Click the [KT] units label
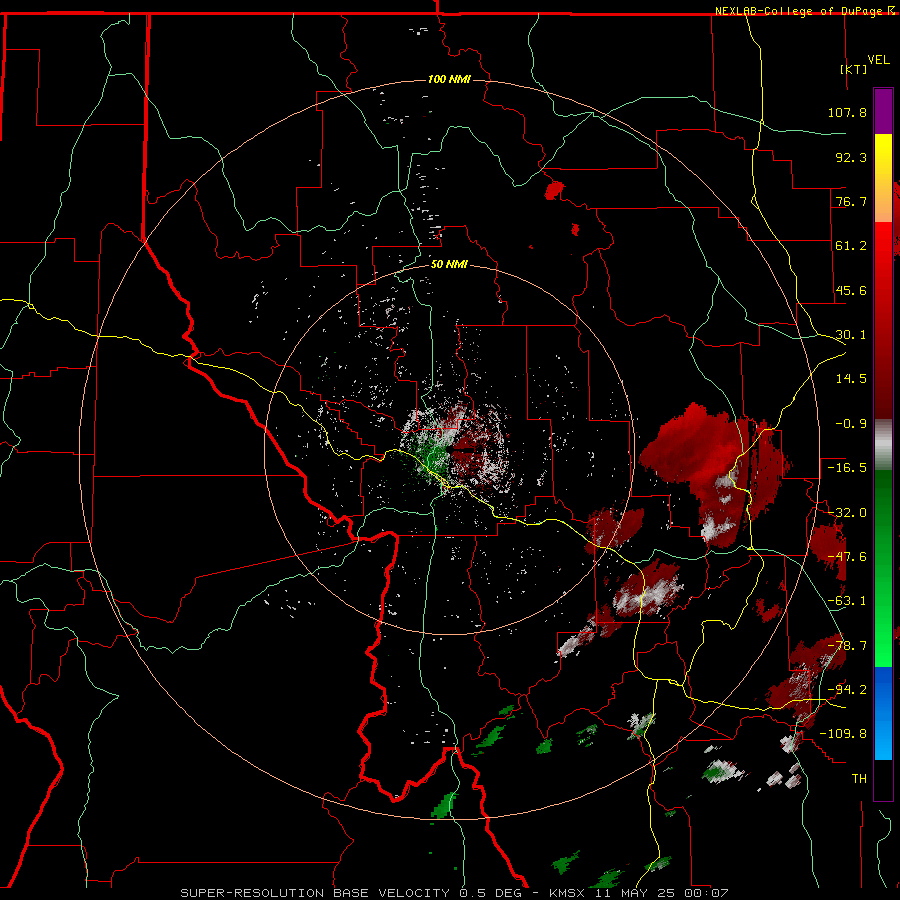 click(x=854, y=69)
